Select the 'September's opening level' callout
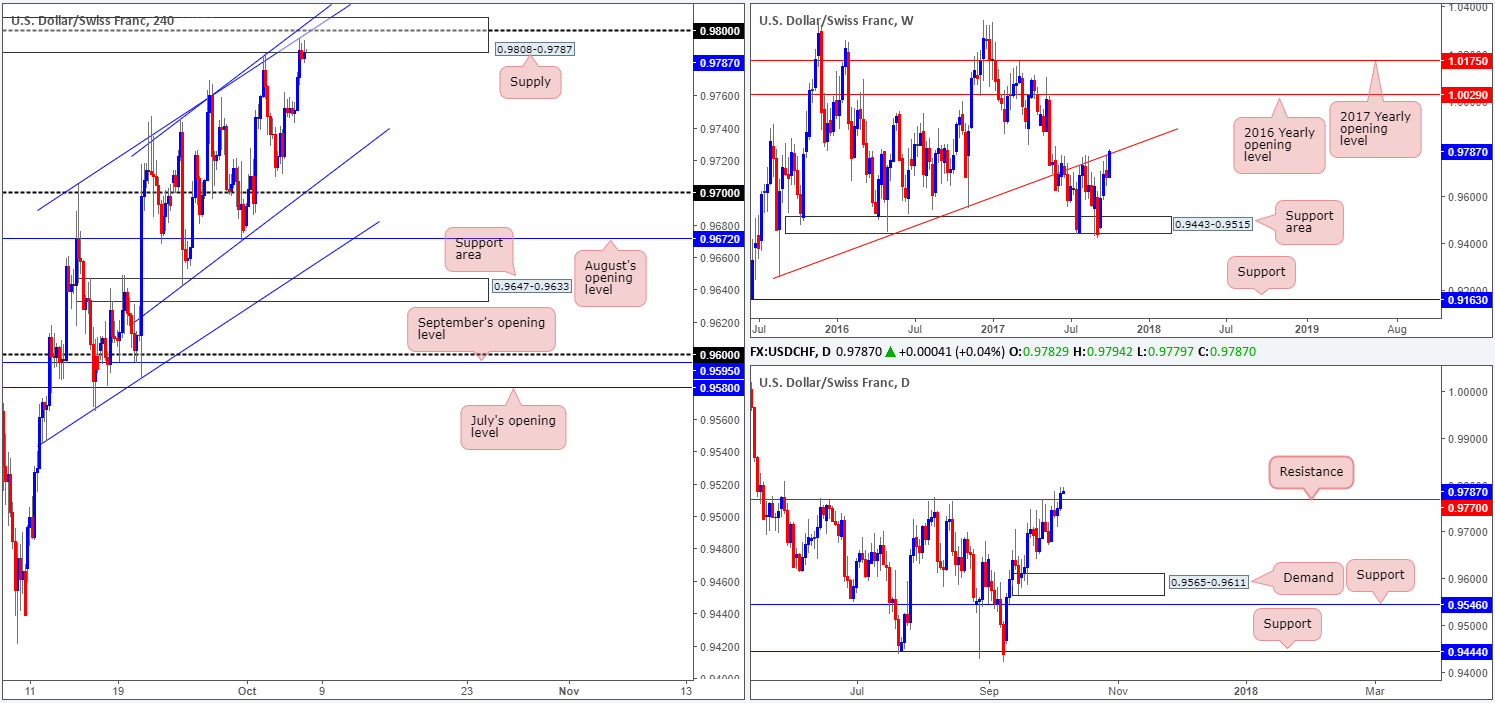 (x=481, y=330)
